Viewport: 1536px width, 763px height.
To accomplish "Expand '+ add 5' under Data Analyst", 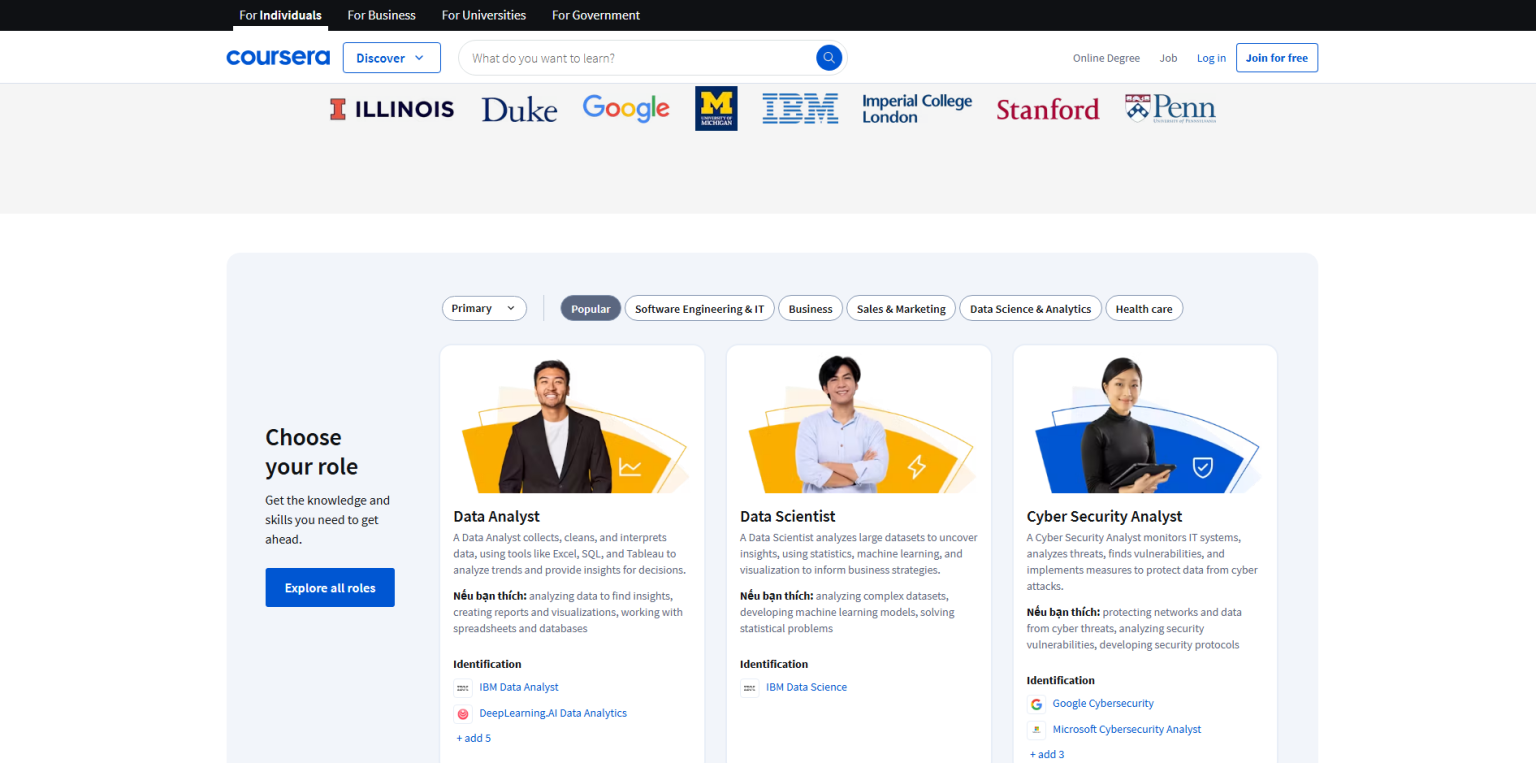I will point(474,738).
